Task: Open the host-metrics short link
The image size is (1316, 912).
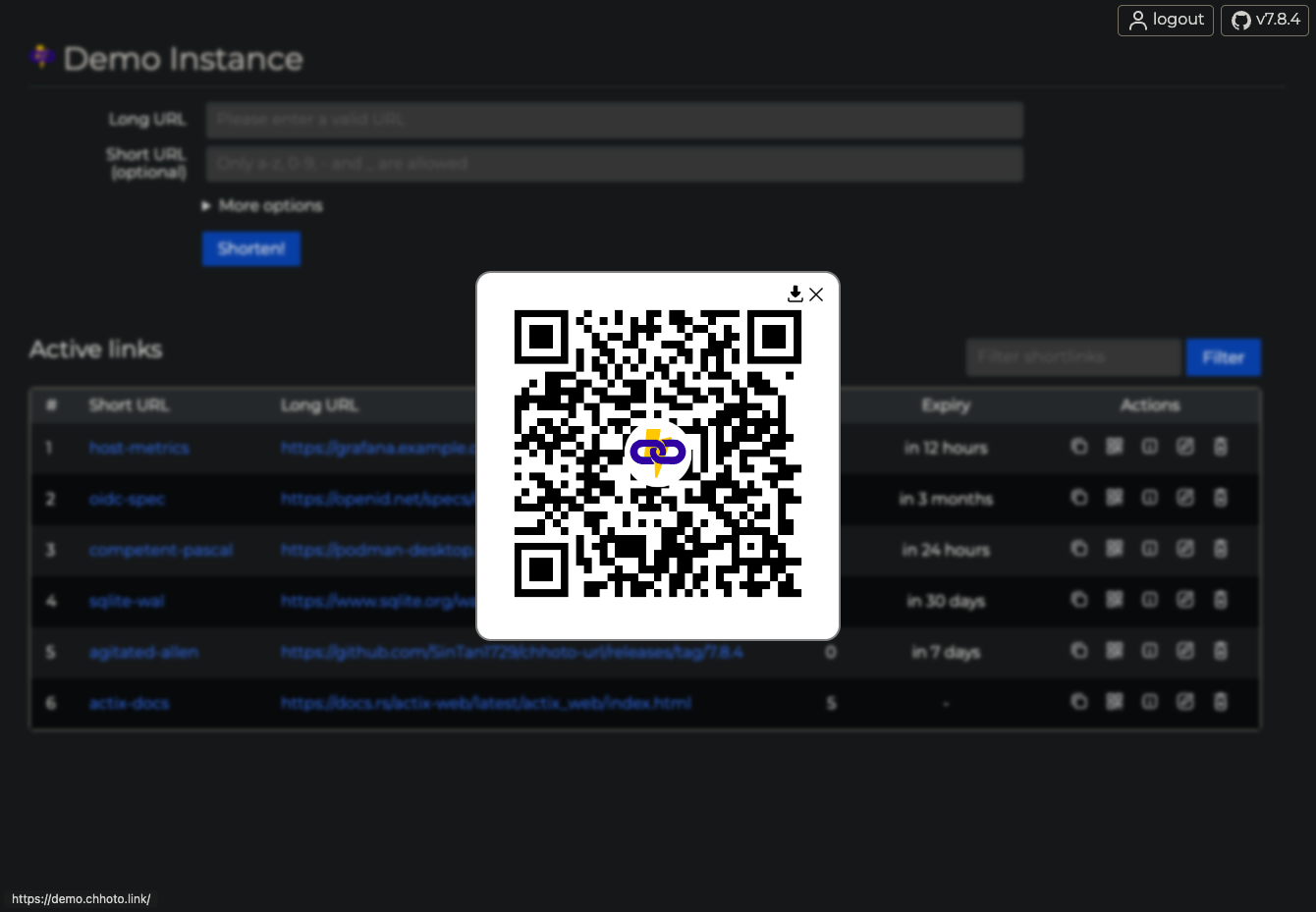Action: tap(139, 448)
